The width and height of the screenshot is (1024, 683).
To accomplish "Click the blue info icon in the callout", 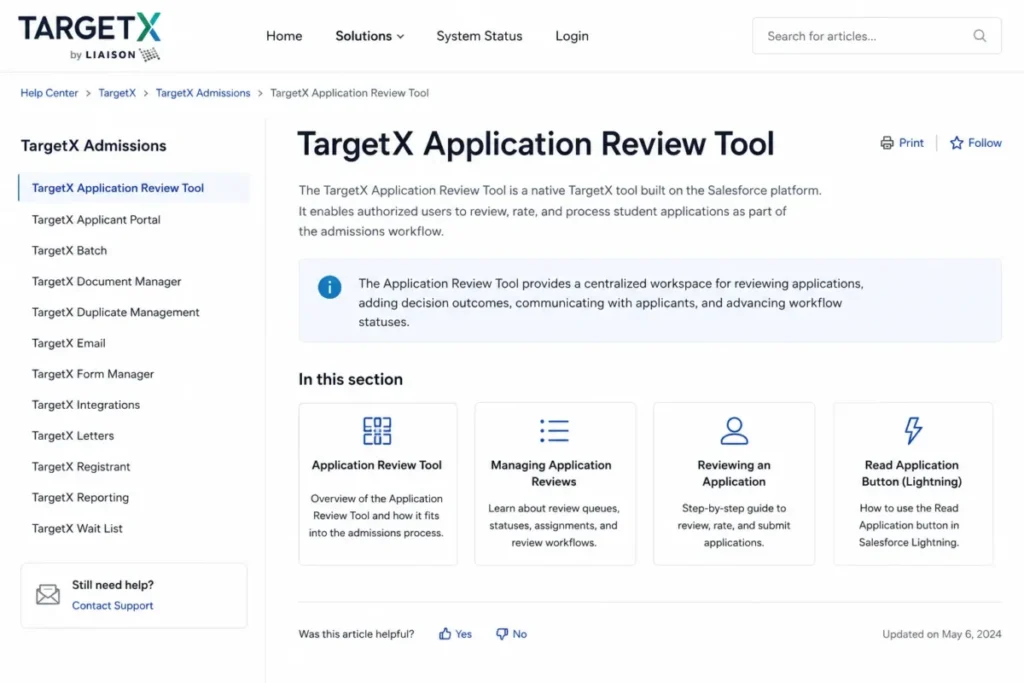I will click(329, 287).
